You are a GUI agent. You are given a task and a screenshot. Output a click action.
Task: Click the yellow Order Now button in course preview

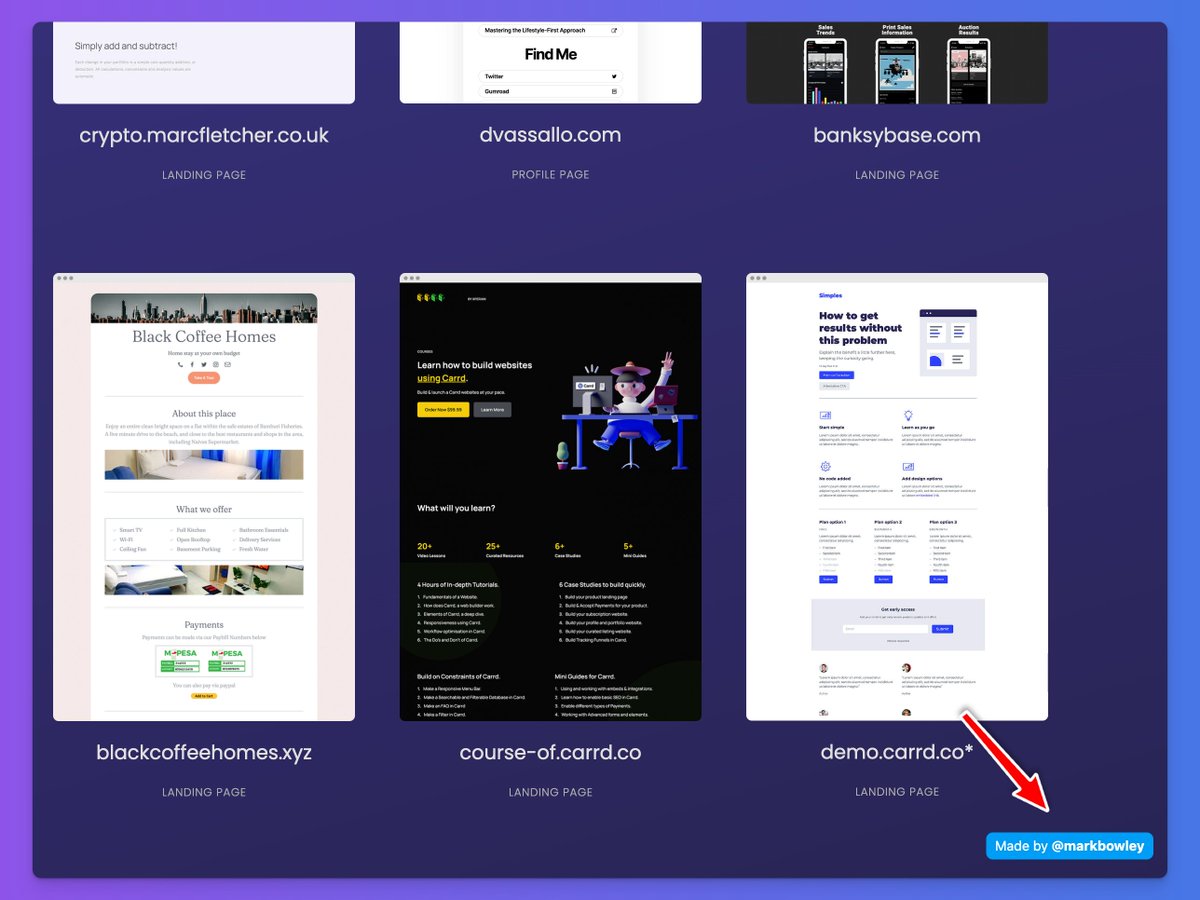443,410
